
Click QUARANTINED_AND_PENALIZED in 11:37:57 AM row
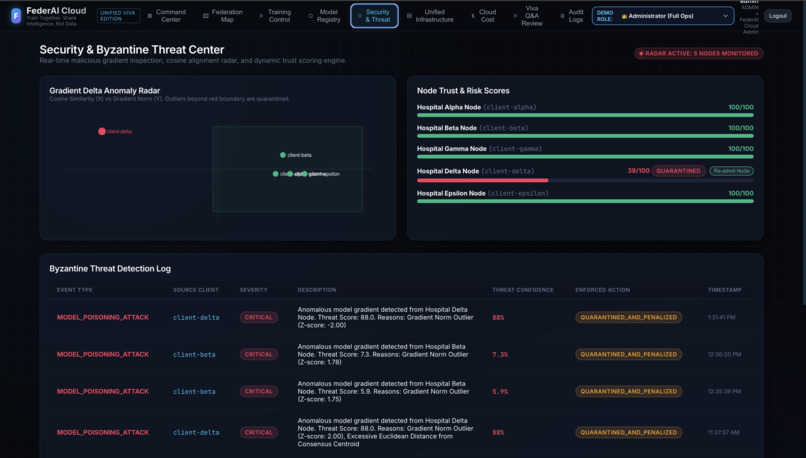[x=629, y=433]
